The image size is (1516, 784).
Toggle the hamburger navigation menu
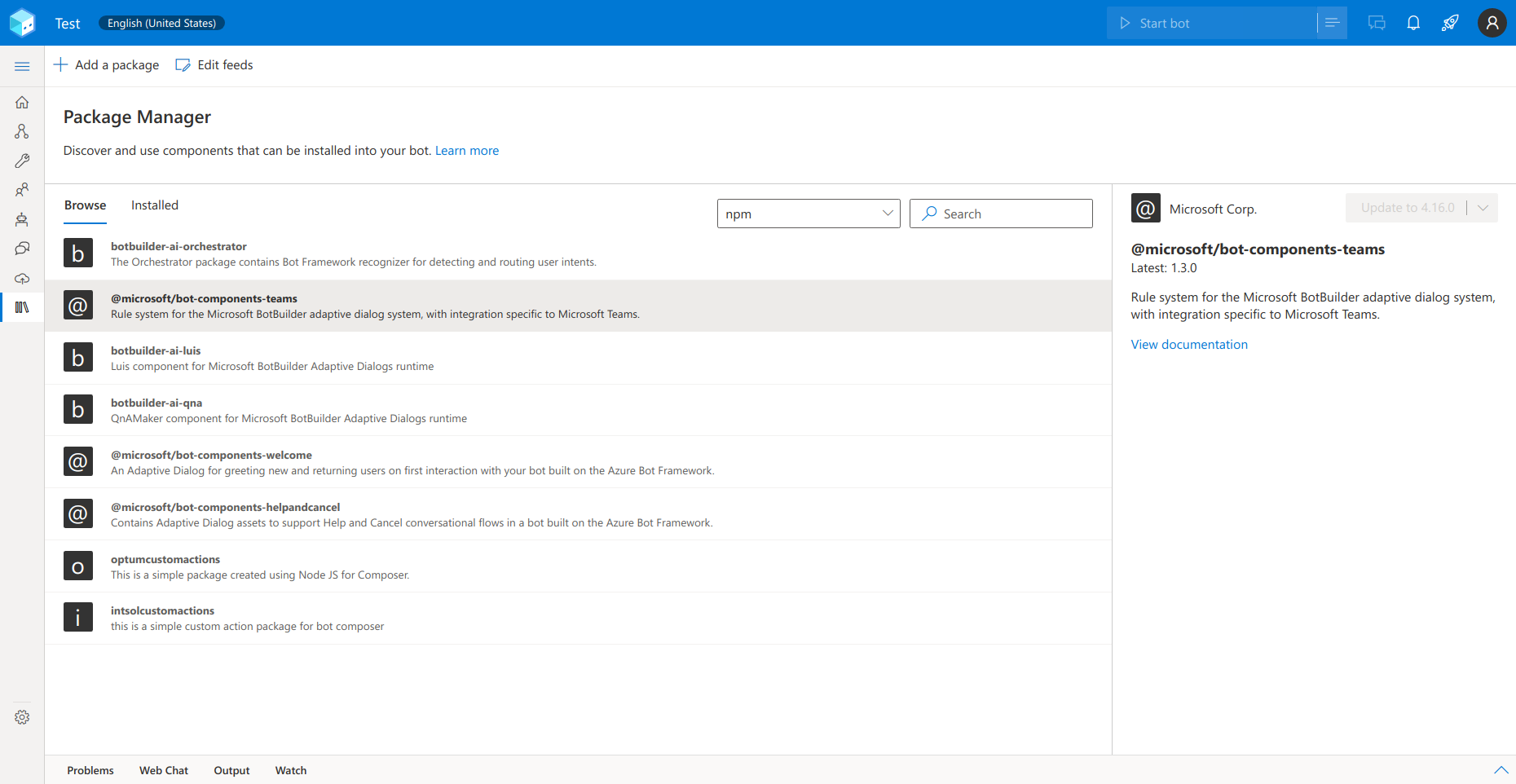pos(22,66)
